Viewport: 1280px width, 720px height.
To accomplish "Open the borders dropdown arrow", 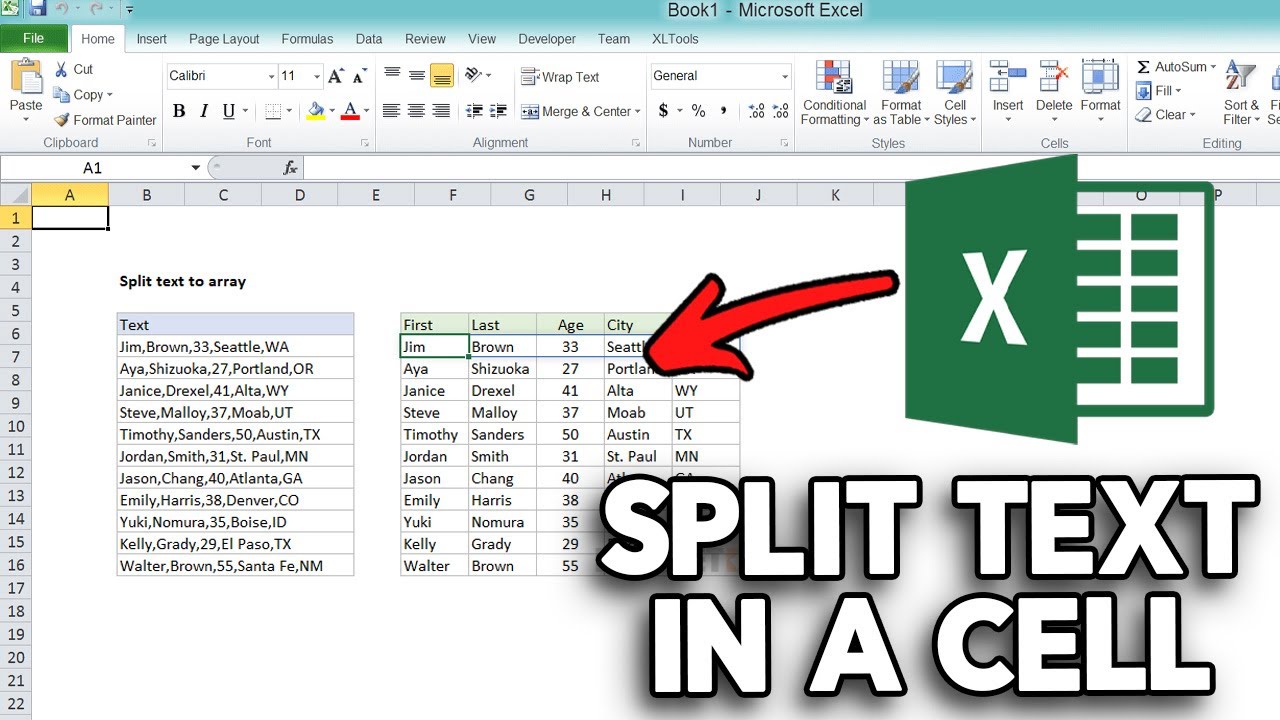I will click(x=291, y=111).
